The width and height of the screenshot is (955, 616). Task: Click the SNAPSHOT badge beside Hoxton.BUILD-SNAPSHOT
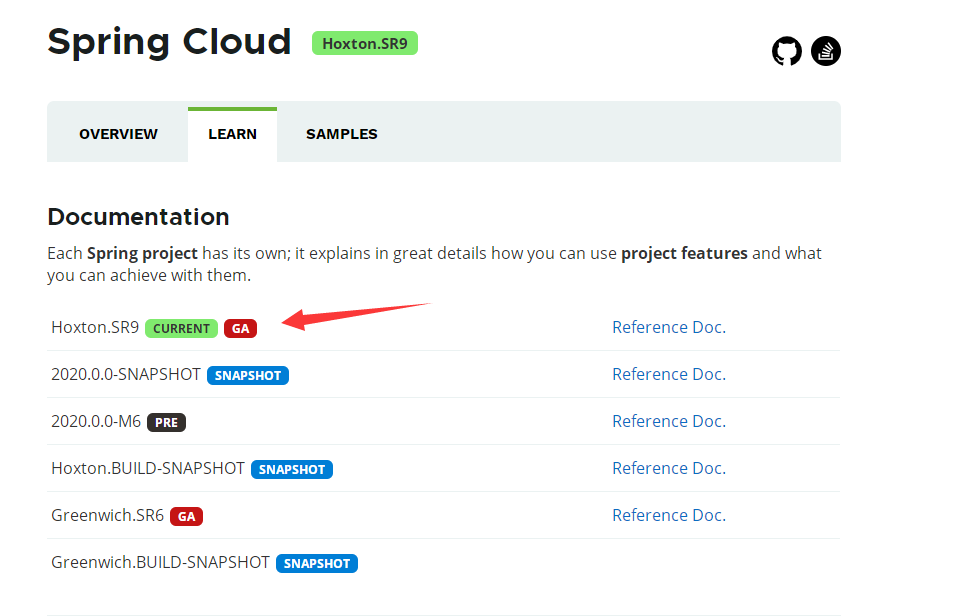[x=292, y=469]
